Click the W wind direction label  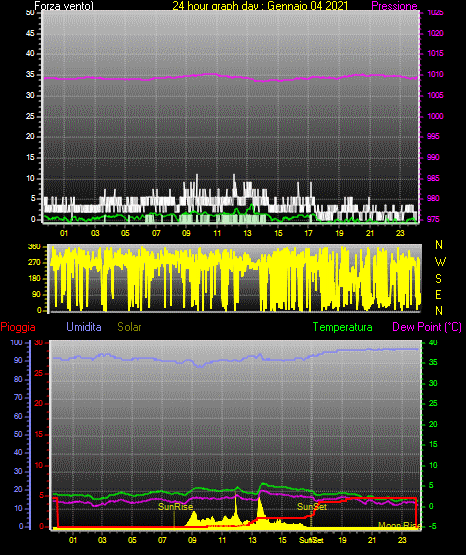click(x=440, y=262)
